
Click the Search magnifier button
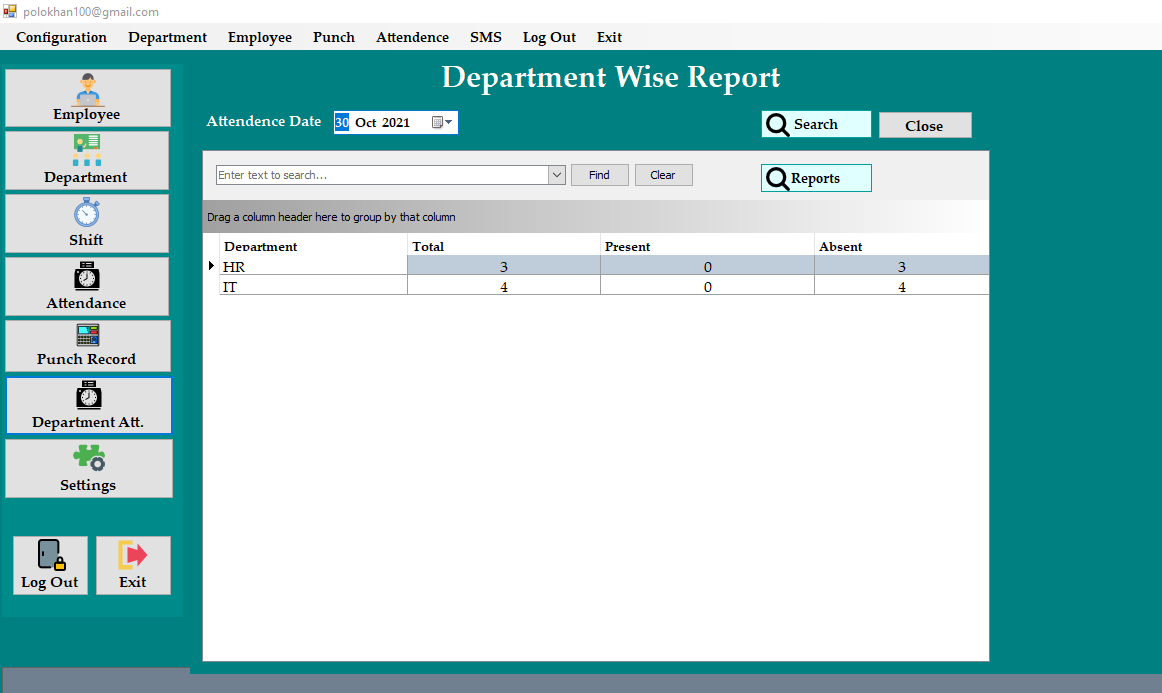(815, 124)
